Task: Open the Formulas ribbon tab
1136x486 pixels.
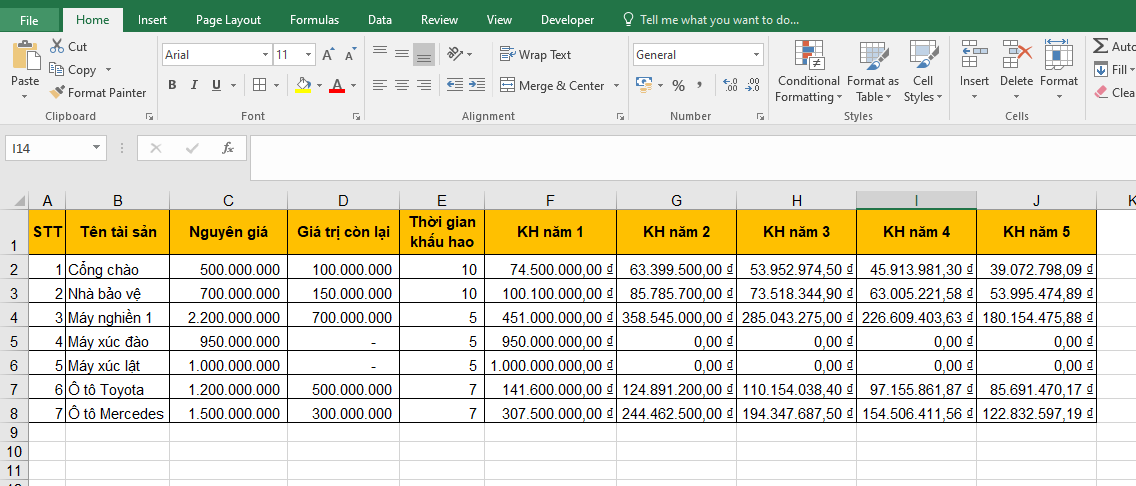Action: coord(314,20)
